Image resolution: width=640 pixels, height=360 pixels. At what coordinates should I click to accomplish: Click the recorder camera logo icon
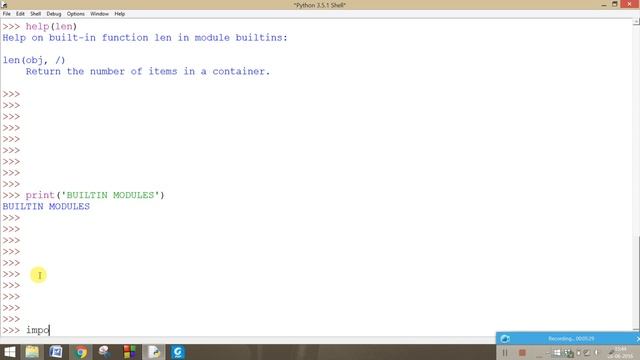coord(505,339)
